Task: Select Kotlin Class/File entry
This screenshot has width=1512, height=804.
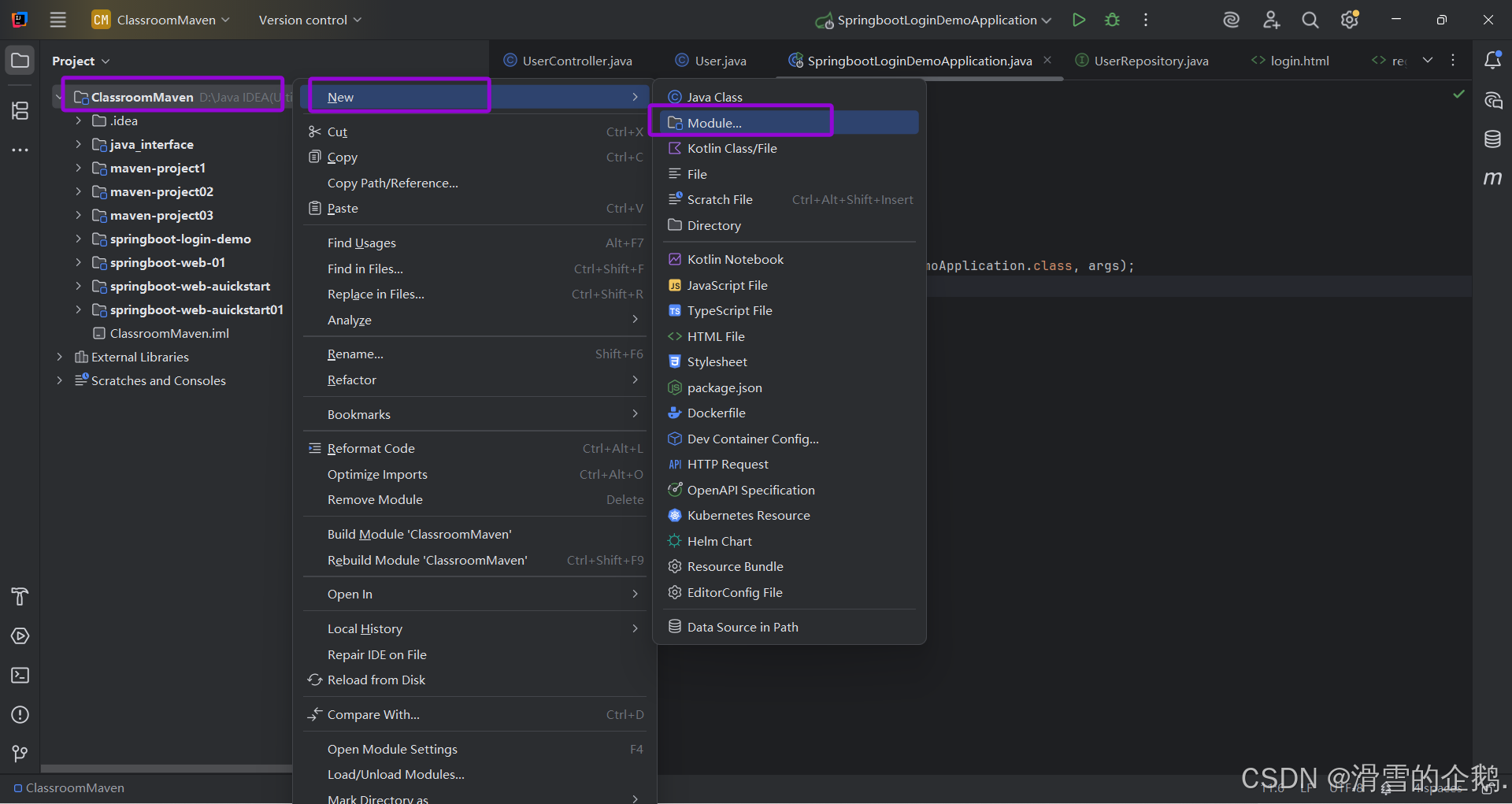Action: [789, 148]
